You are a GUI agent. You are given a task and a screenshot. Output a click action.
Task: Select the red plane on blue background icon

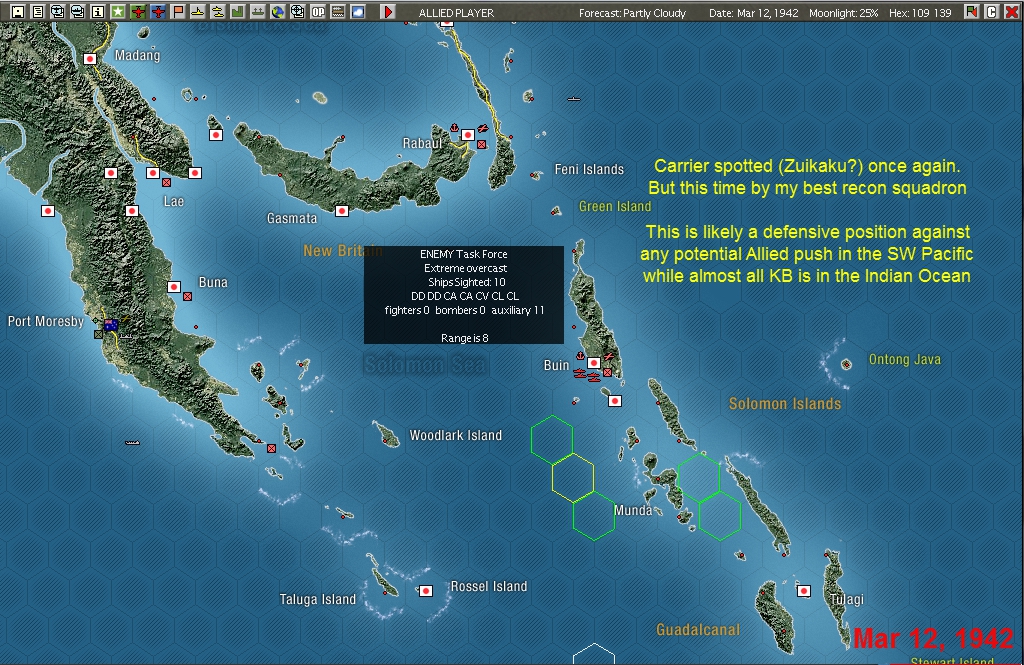(158, 12)
